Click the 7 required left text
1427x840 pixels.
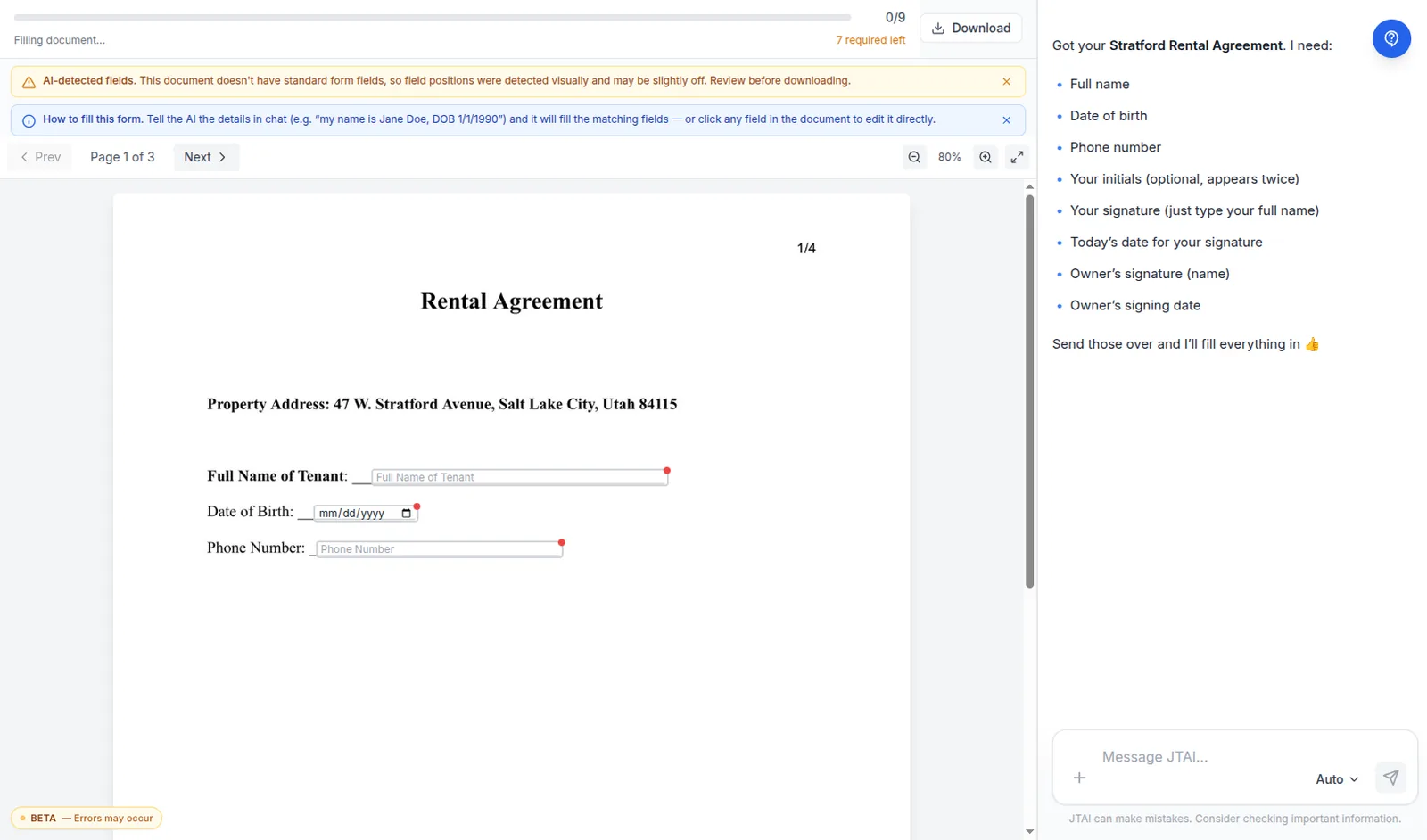(870, 40)
